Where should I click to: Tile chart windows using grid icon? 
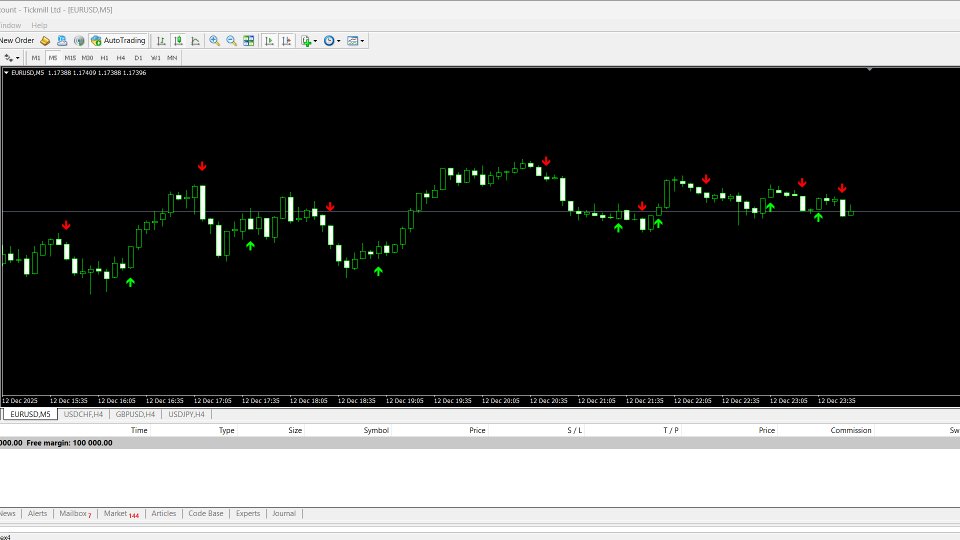[x=249, y=40]
